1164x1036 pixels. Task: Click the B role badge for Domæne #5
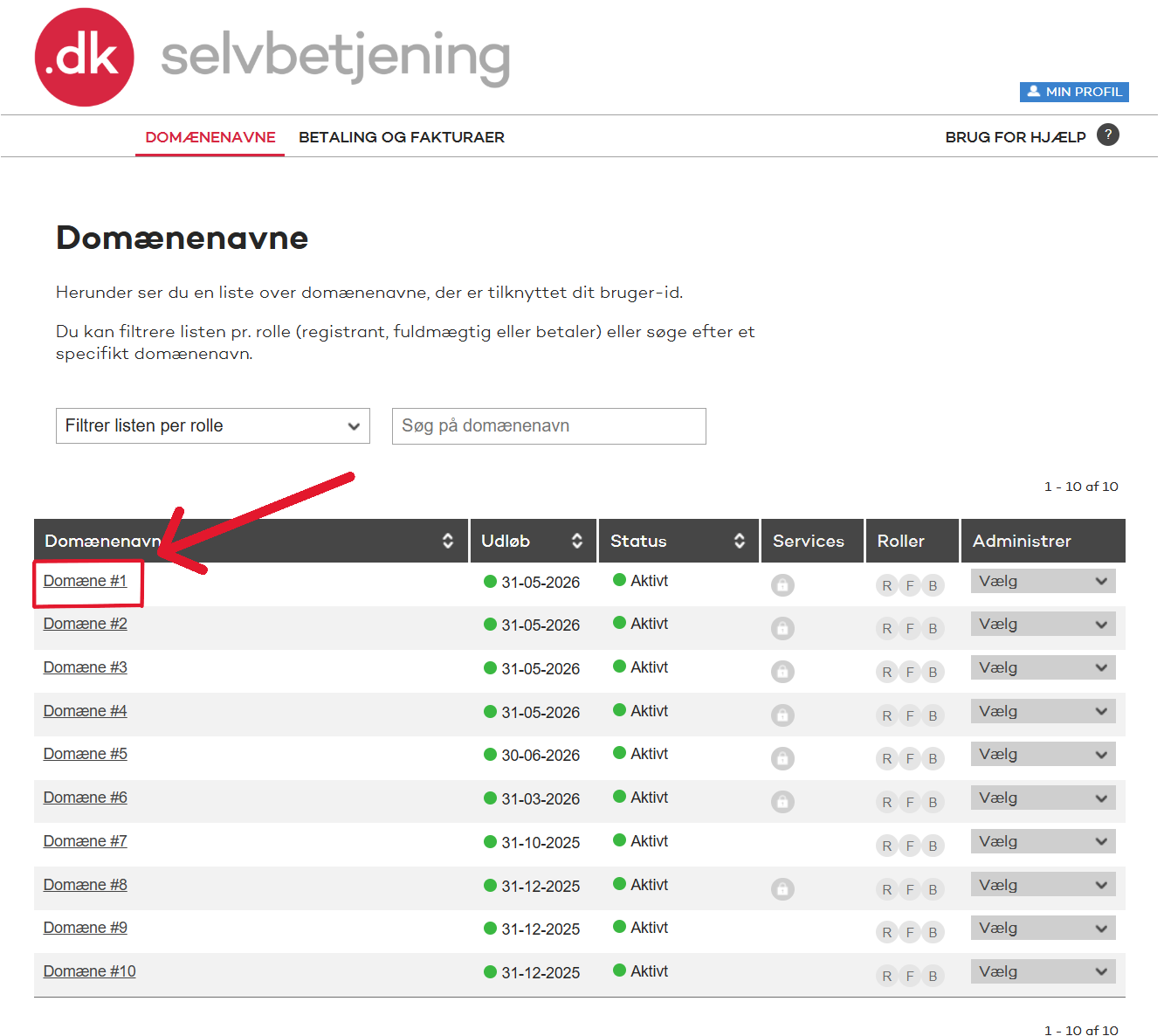point(933,758)
